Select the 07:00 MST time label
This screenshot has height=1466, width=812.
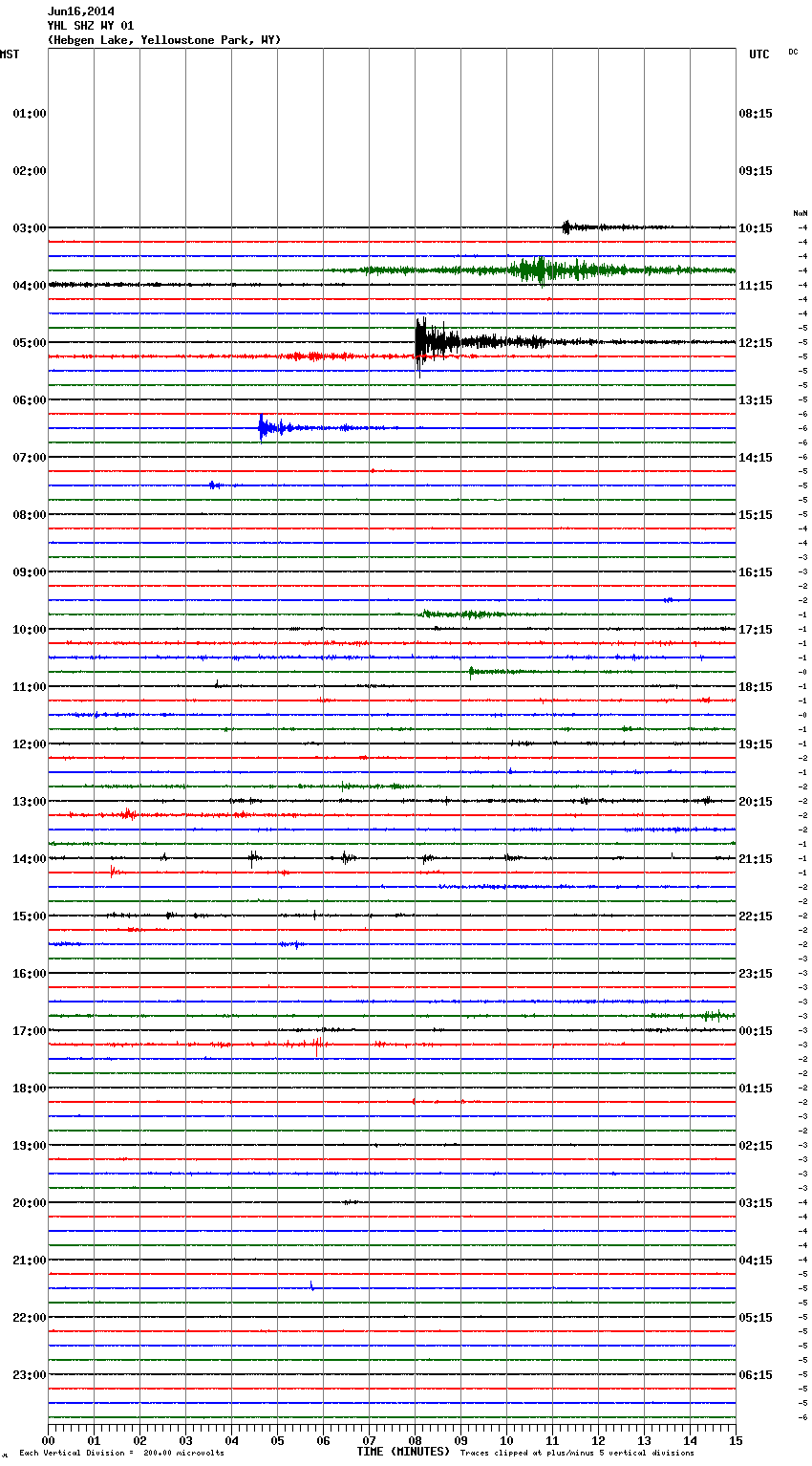[30, 458]
